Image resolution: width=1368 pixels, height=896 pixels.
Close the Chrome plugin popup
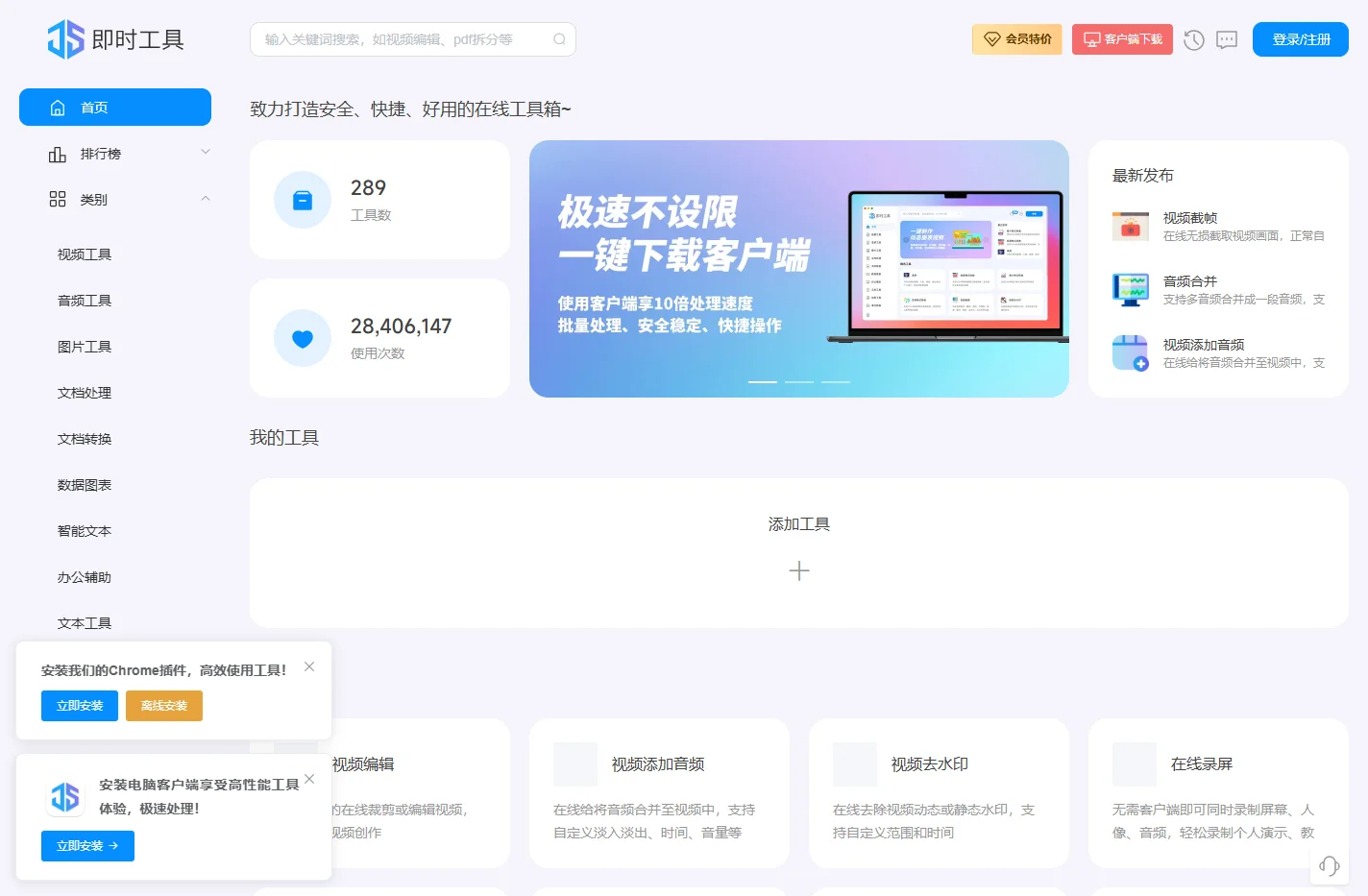click(x=309, y=666)
